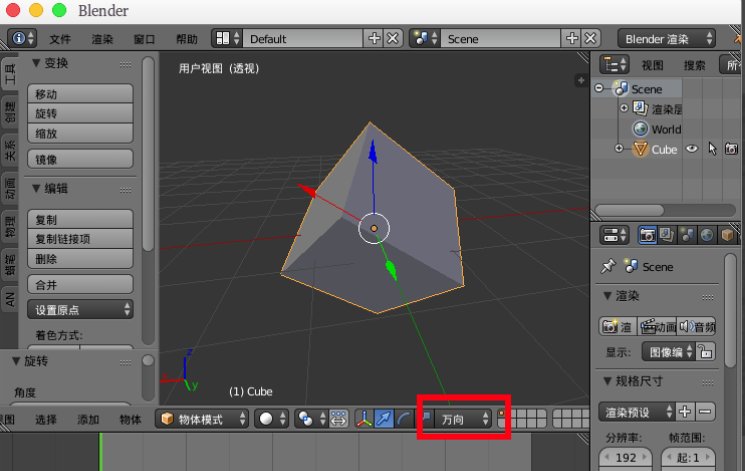This screenshot has width=745, height=471.
Task: Open the 物体模式 mode dropdown
Action: point(202,420)
